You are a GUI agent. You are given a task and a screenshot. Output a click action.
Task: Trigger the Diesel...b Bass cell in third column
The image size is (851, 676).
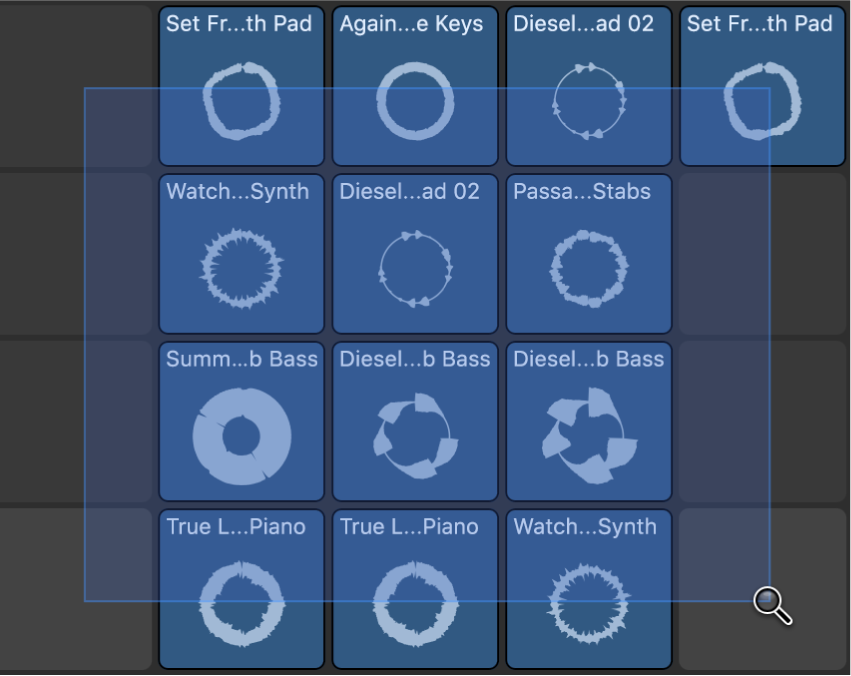[588, 420]
